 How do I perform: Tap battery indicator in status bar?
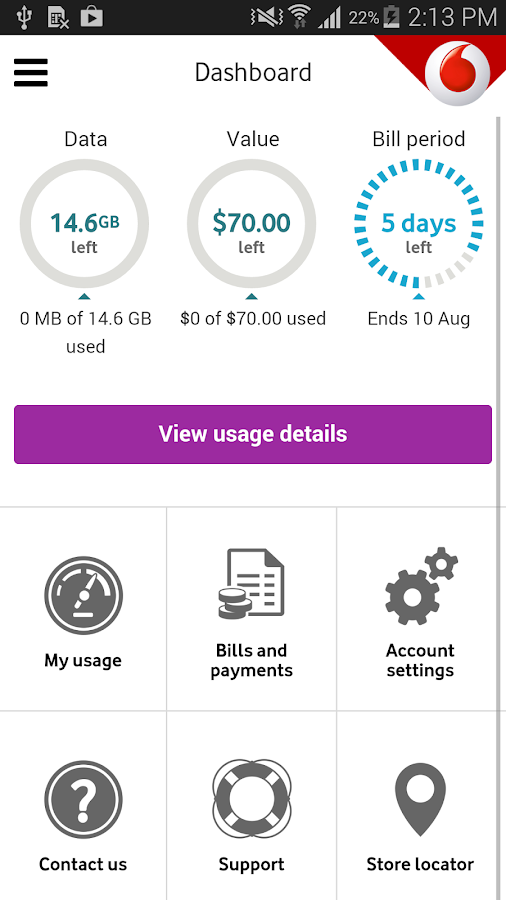(391, 17)
